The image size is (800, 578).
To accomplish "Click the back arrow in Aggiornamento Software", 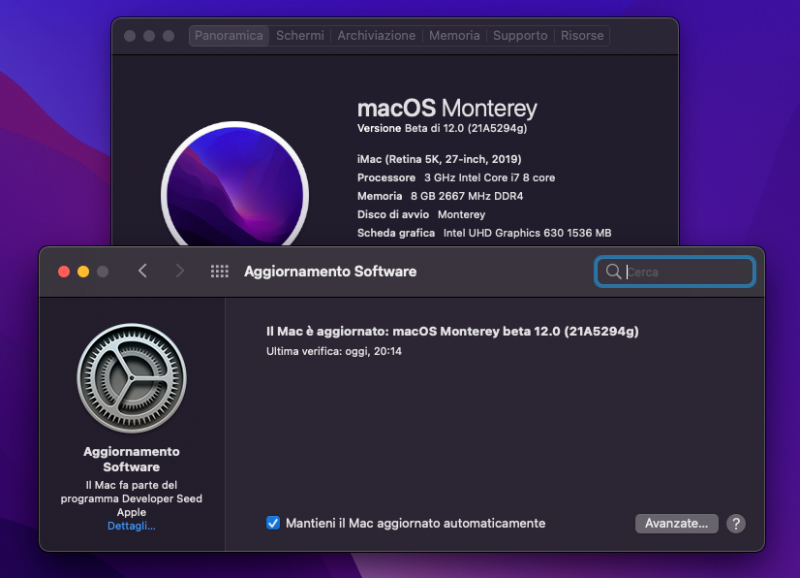I will [x=143, y=271].
